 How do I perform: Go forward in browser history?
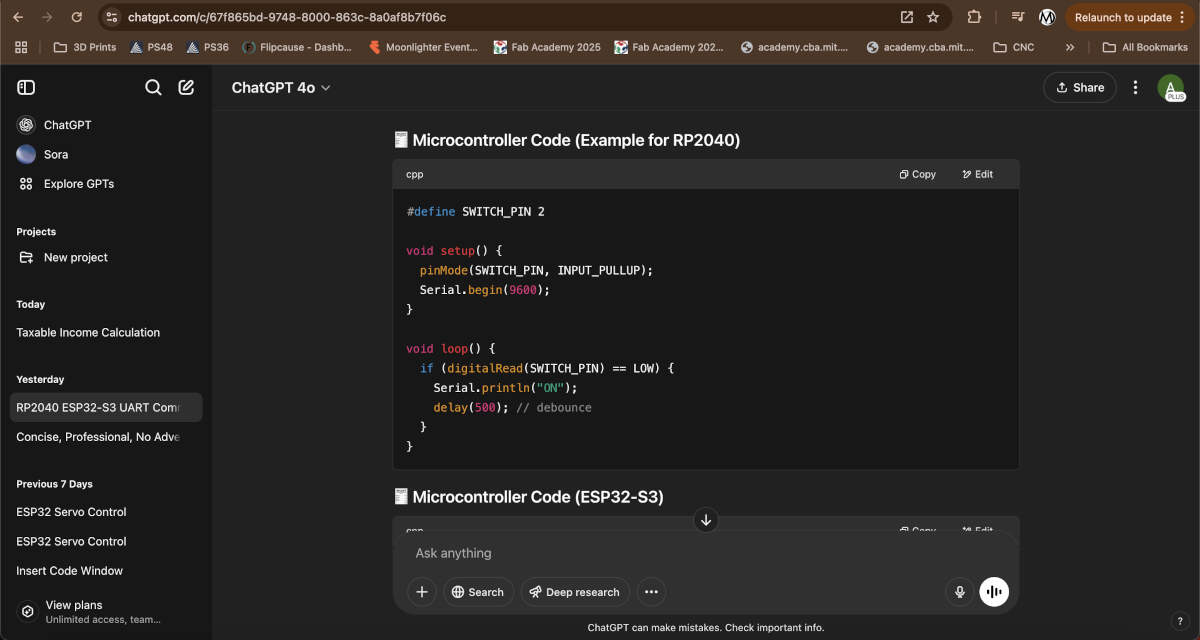pos(47,17)
